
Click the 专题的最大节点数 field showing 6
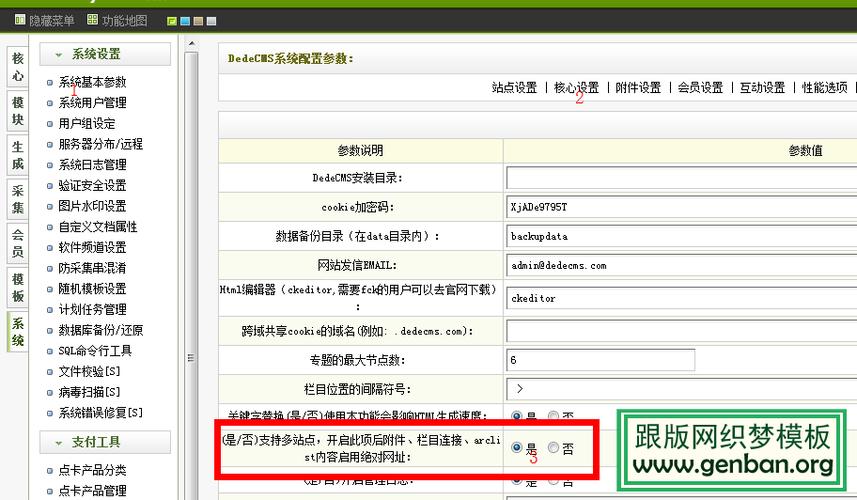(601, 360)
